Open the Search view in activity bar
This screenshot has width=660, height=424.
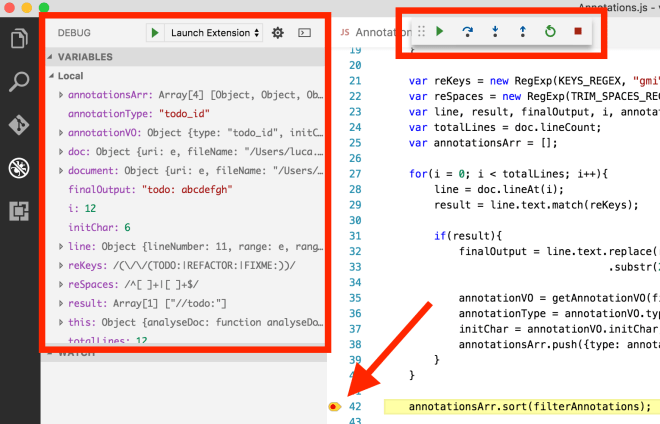click(19, 82)
